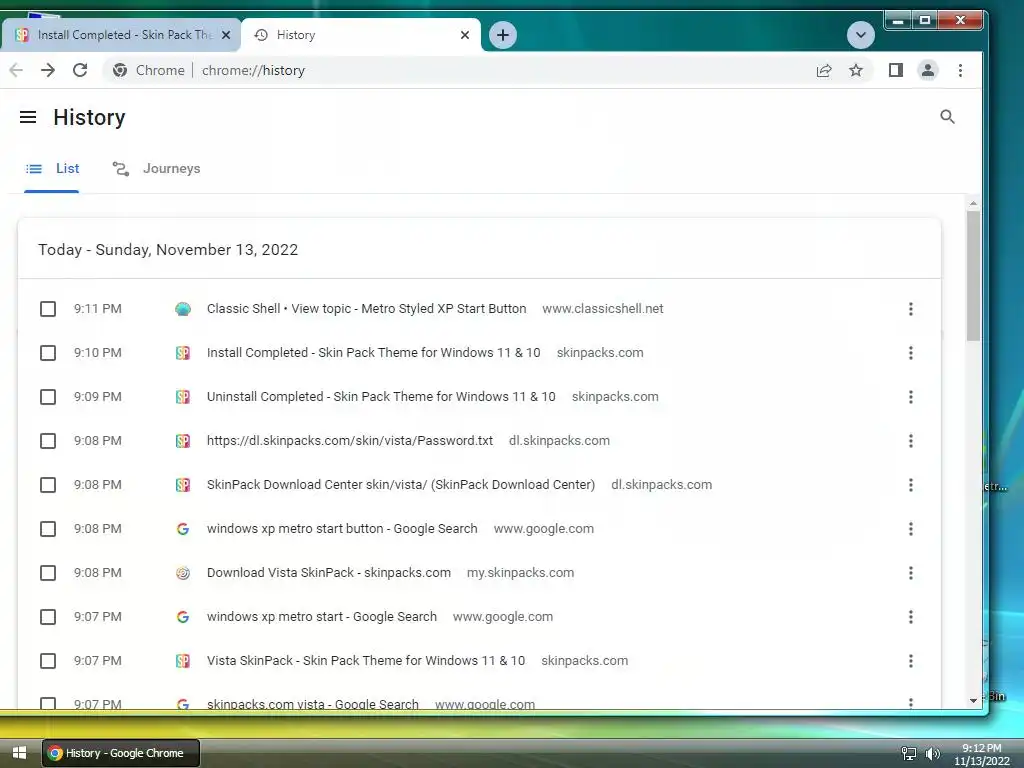Open a new tab with plus button

502,35
